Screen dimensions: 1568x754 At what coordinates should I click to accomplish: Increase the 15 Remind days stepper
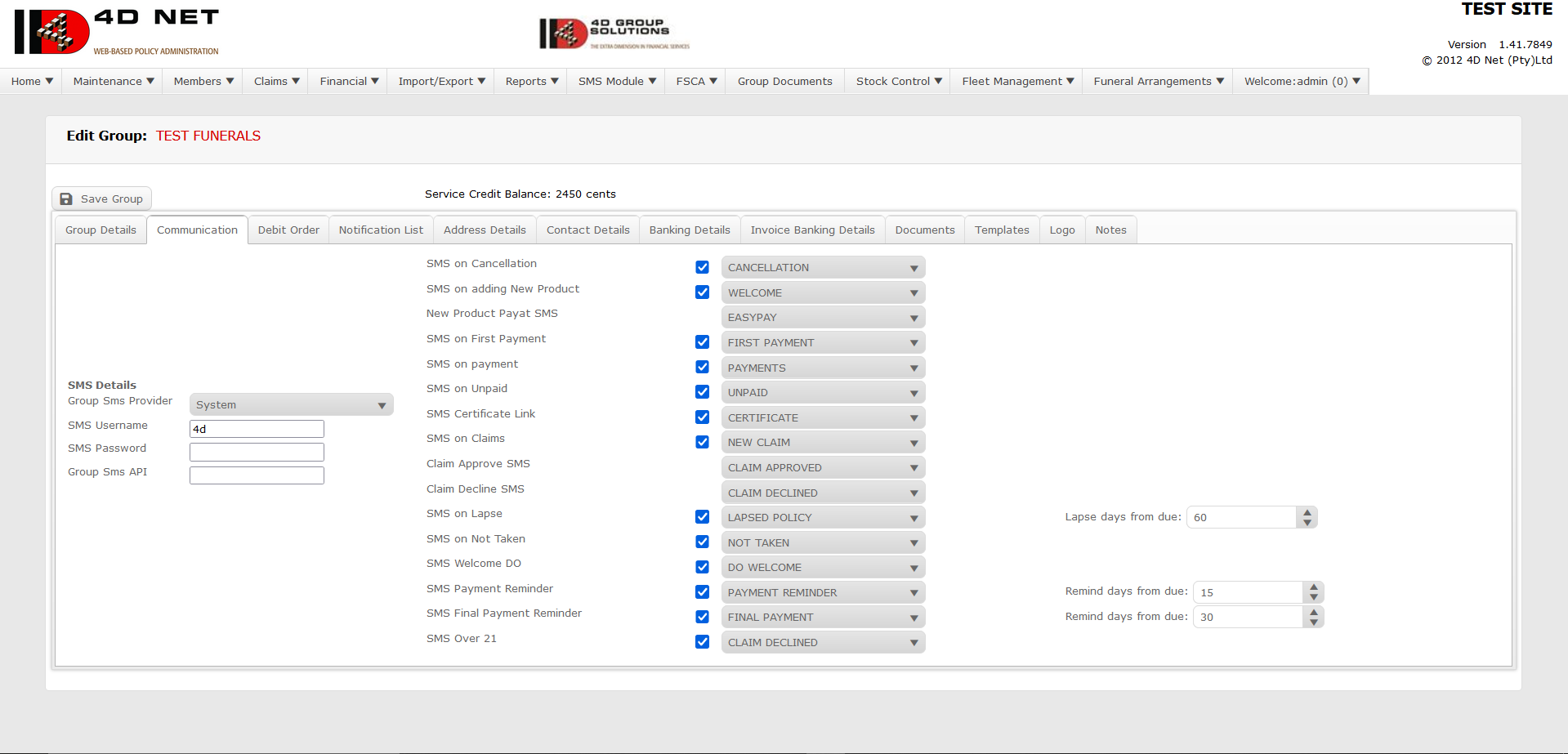coord(1314,587)
